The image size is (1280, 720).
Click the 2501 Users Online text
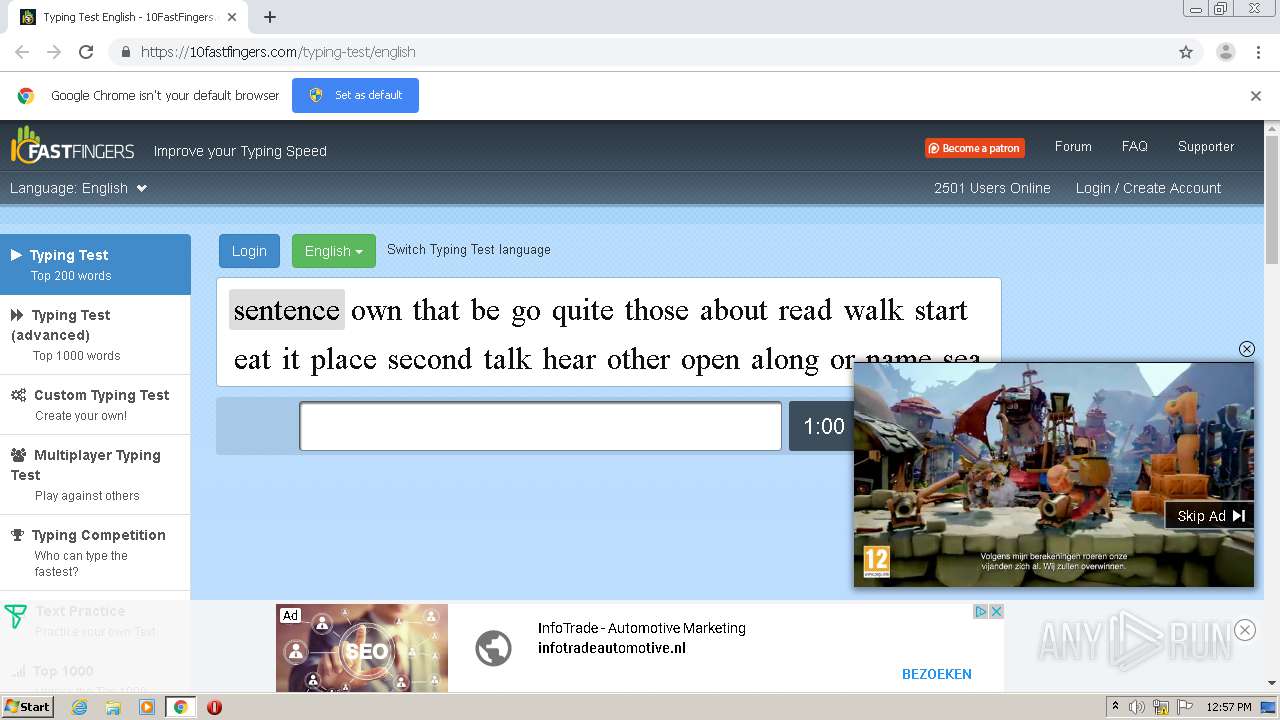992,188
